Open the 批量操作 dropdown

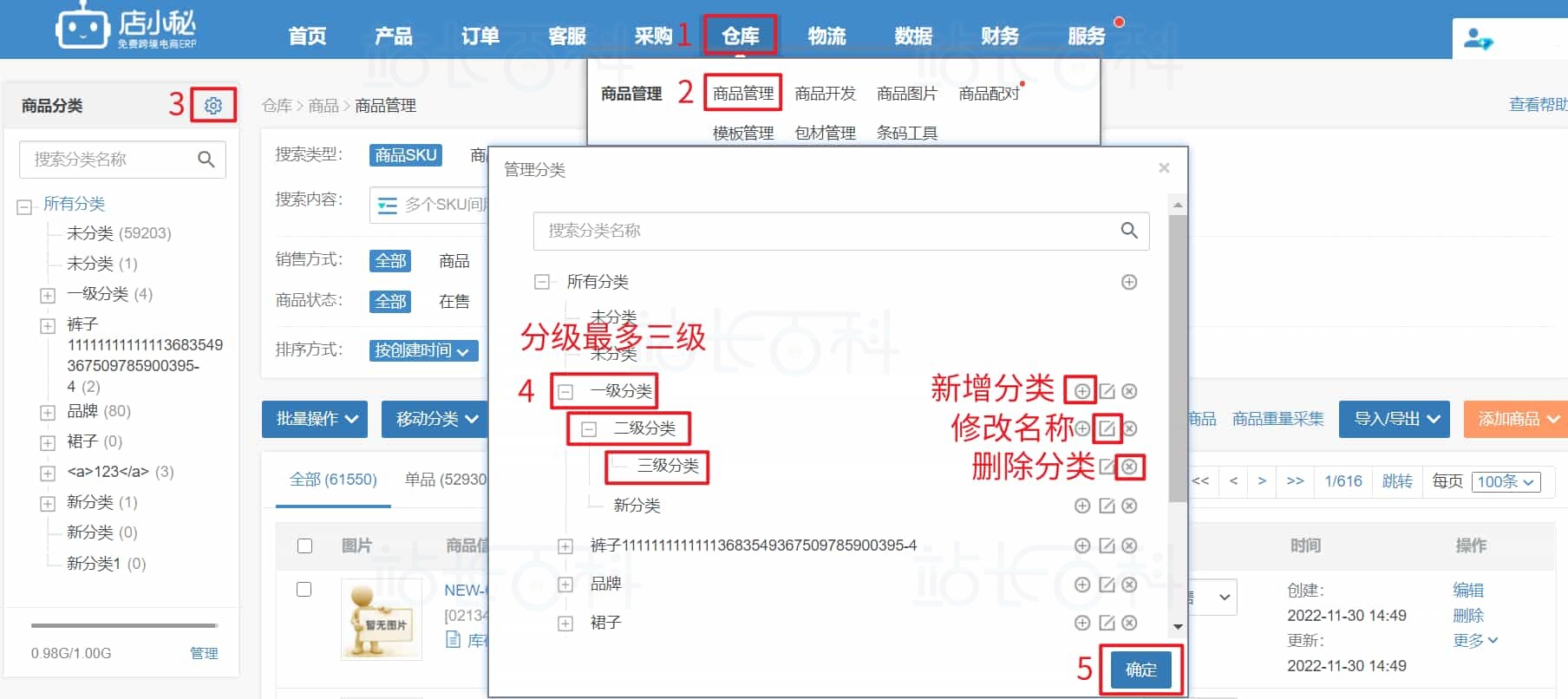[315, 419]
